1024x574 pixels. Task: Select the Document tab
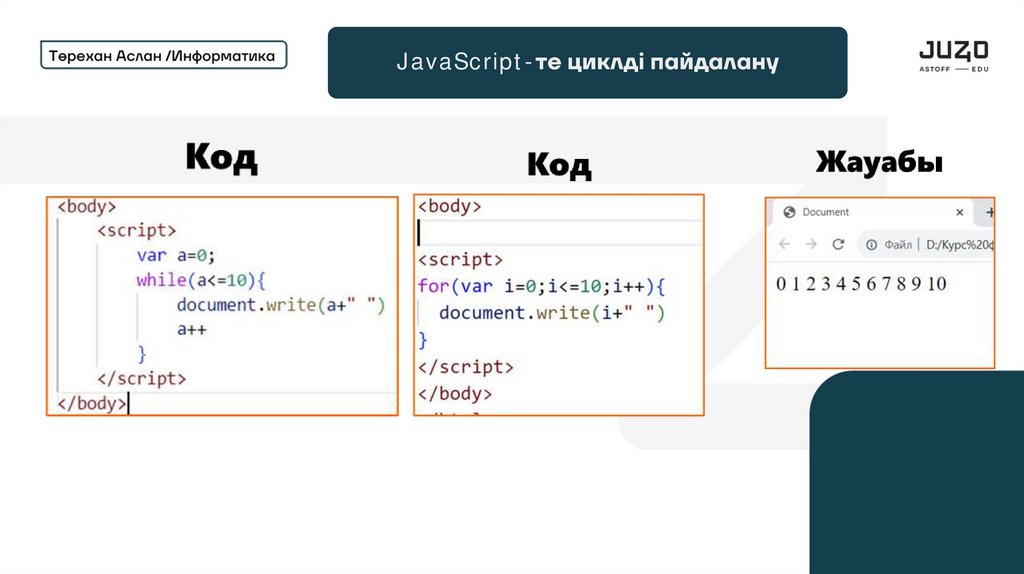pyautogui.click(x=872, y=212)
